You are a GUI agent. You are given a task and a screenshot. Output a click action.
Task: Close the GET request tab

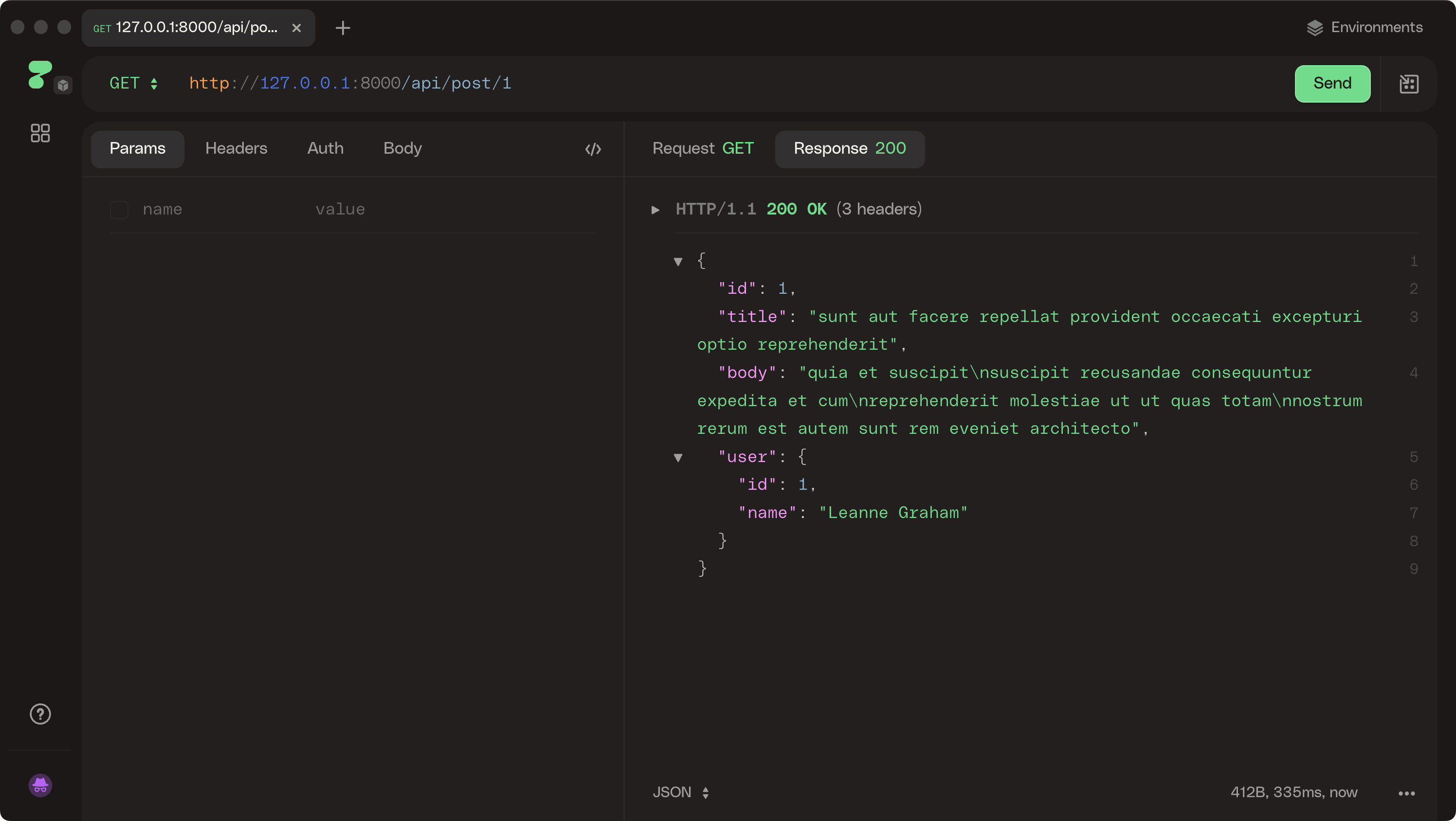coord(296,28)
